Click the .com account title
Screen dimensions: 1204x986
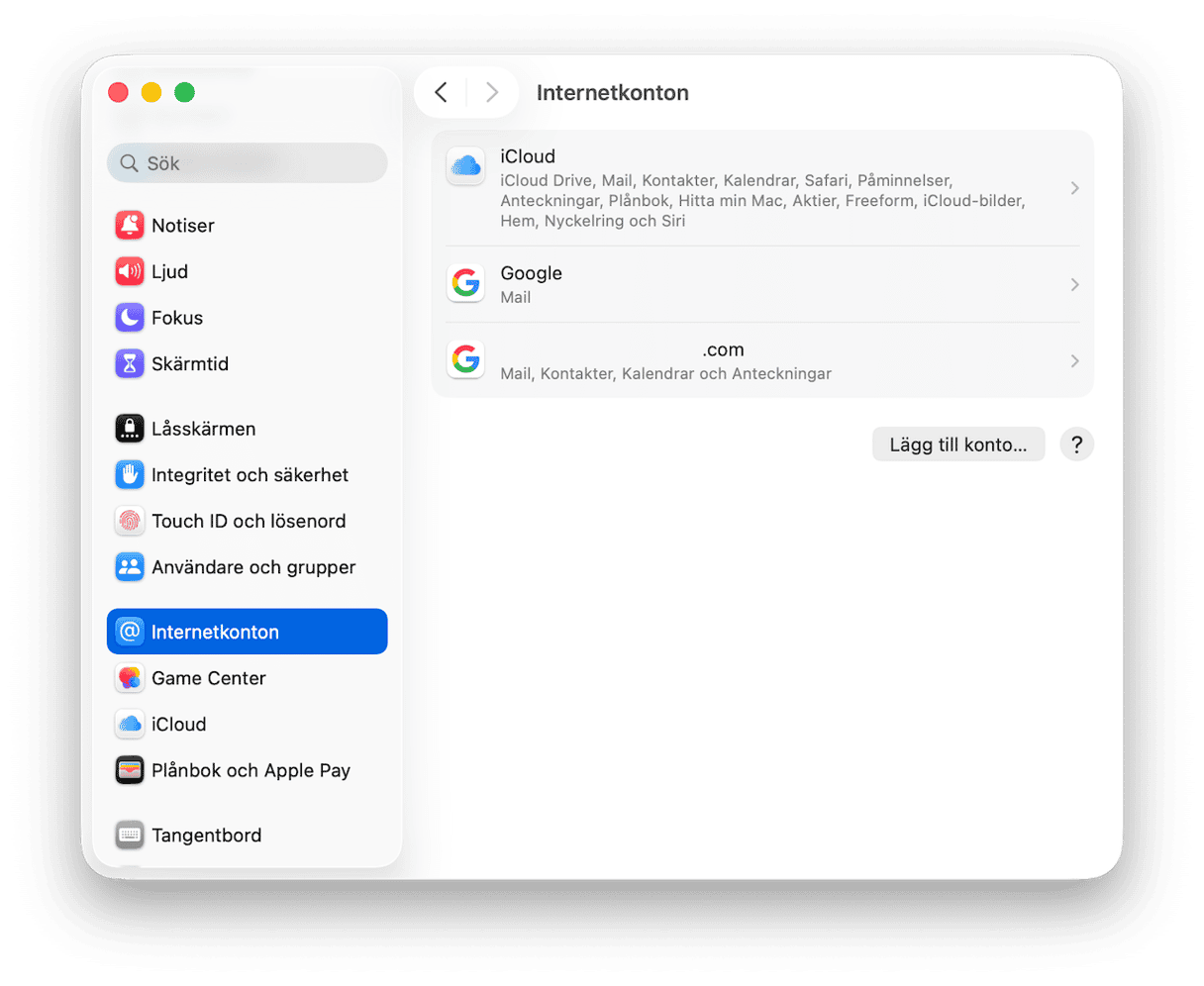pos(723,349)
